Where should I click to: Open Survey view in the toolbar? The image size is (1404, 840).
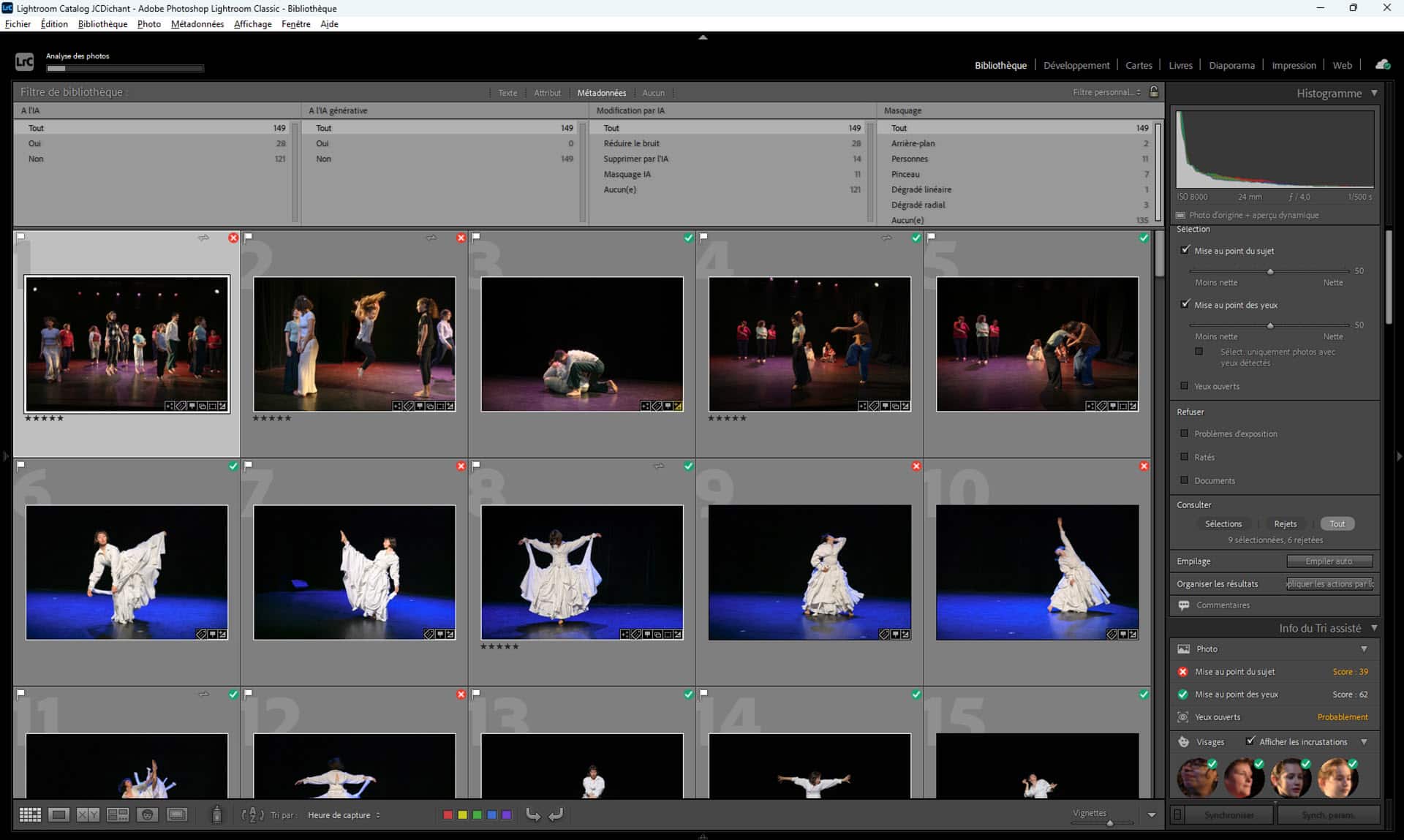coord(118,814)
